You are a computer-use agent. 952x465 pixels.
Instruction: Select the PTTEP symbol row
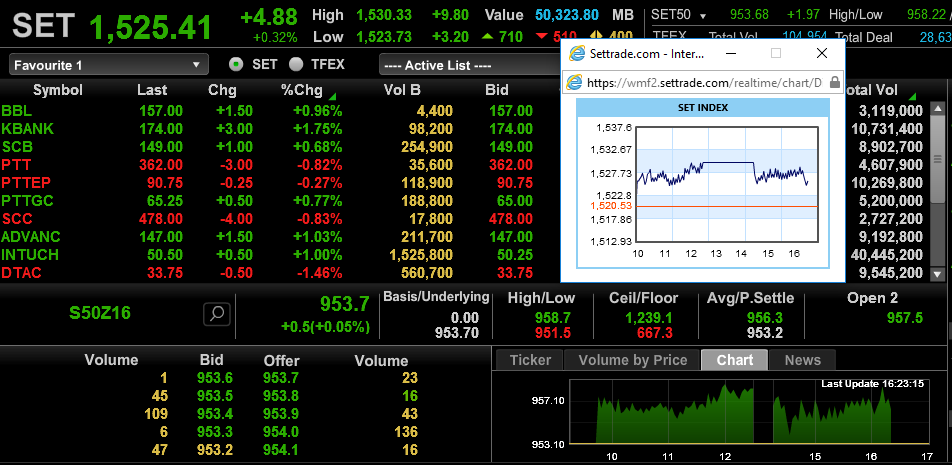click(279, 183)
